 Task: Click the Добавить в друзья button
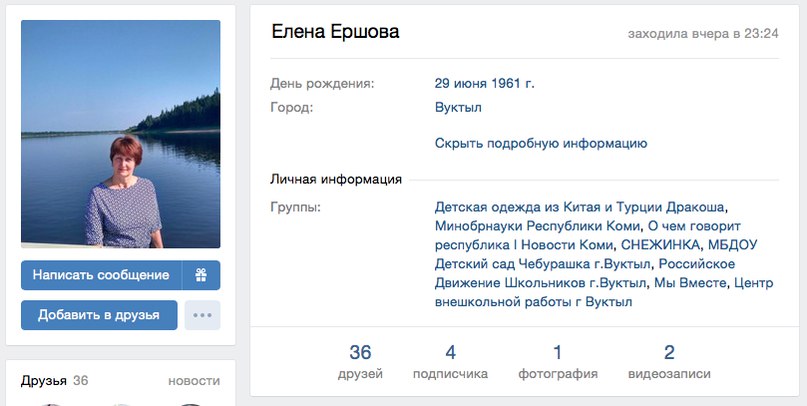pos(99,315)
